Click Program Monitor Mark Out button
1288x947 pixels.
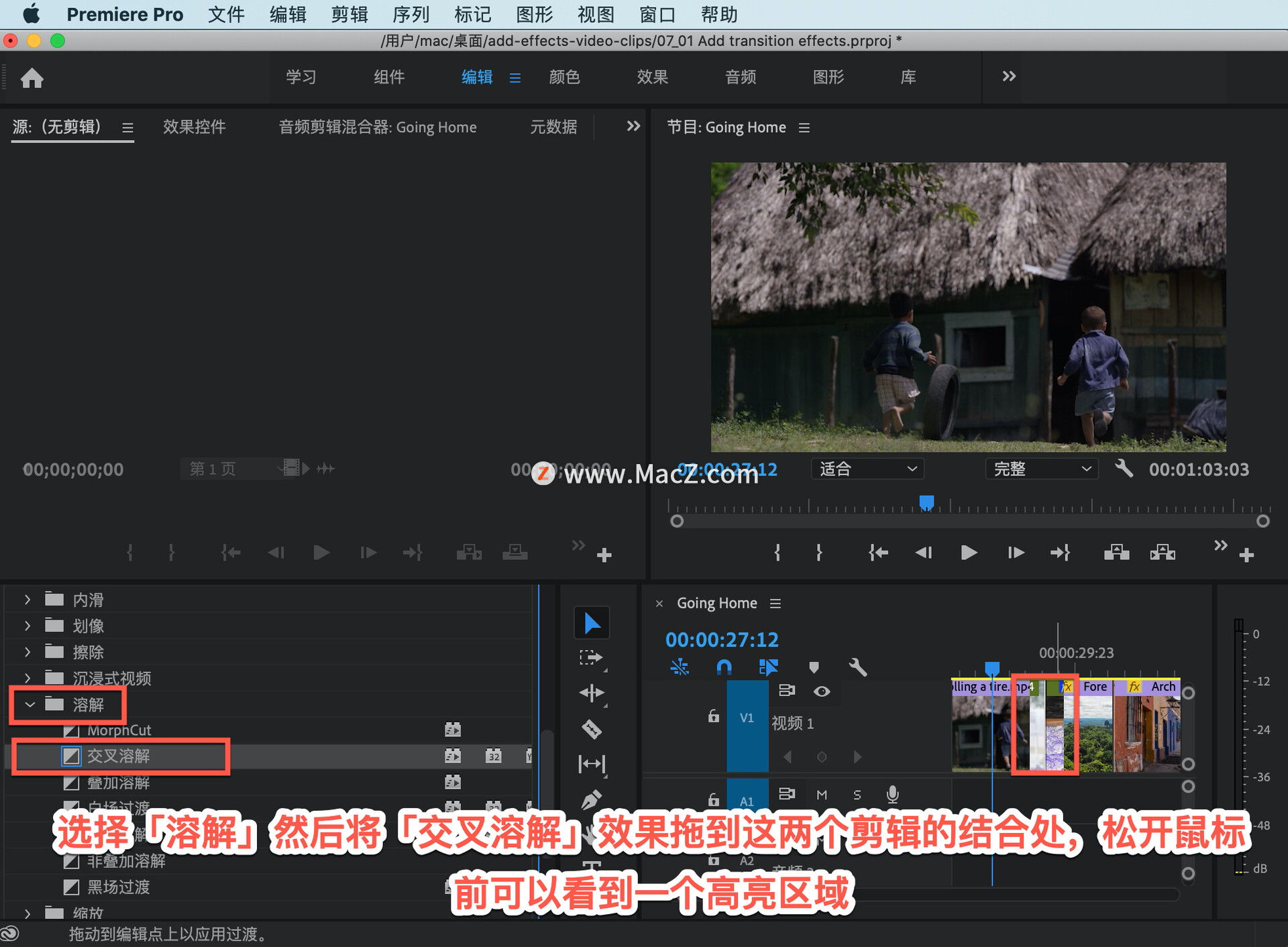coord(819,553)
